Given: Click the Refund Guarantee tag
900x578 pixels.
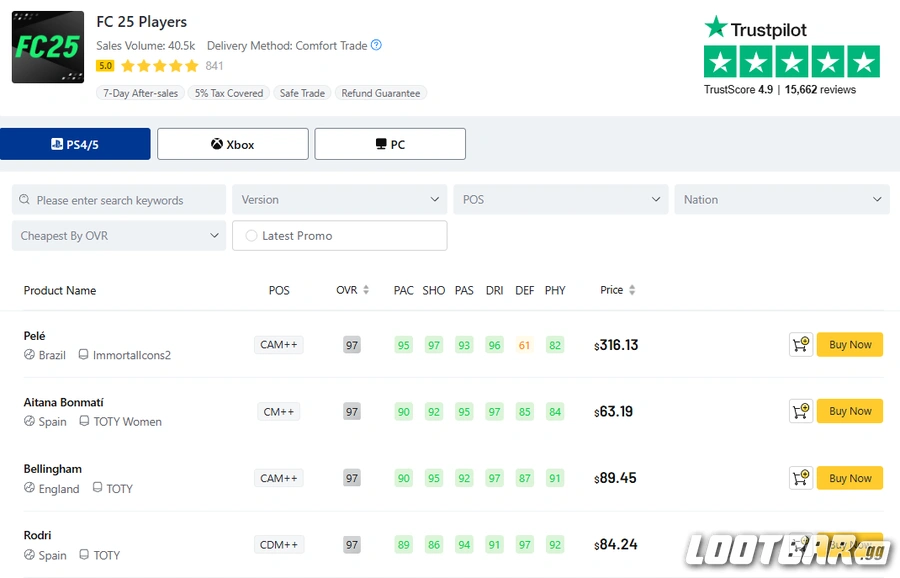Looking at the screenshot, I should (381, 93).
